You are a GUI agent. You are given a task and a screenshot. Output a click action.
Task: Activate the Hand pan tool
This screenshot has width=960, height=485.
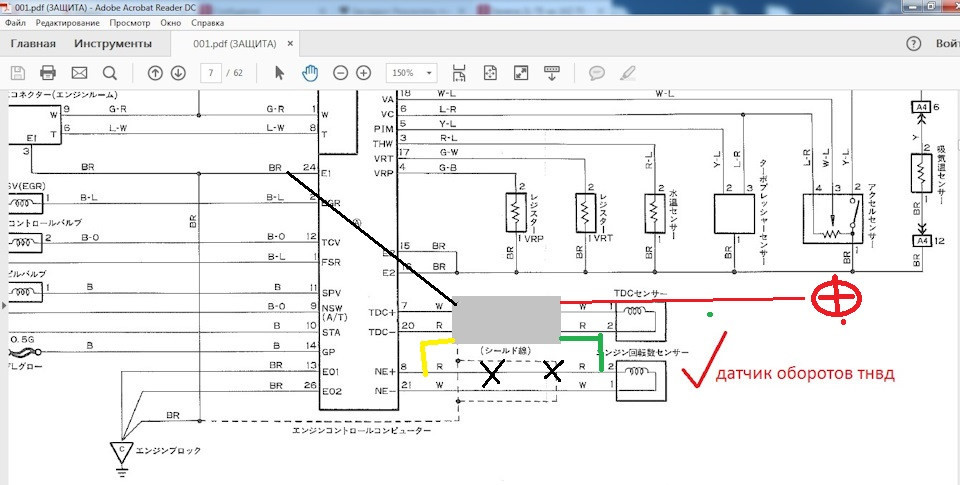[310, 73]
